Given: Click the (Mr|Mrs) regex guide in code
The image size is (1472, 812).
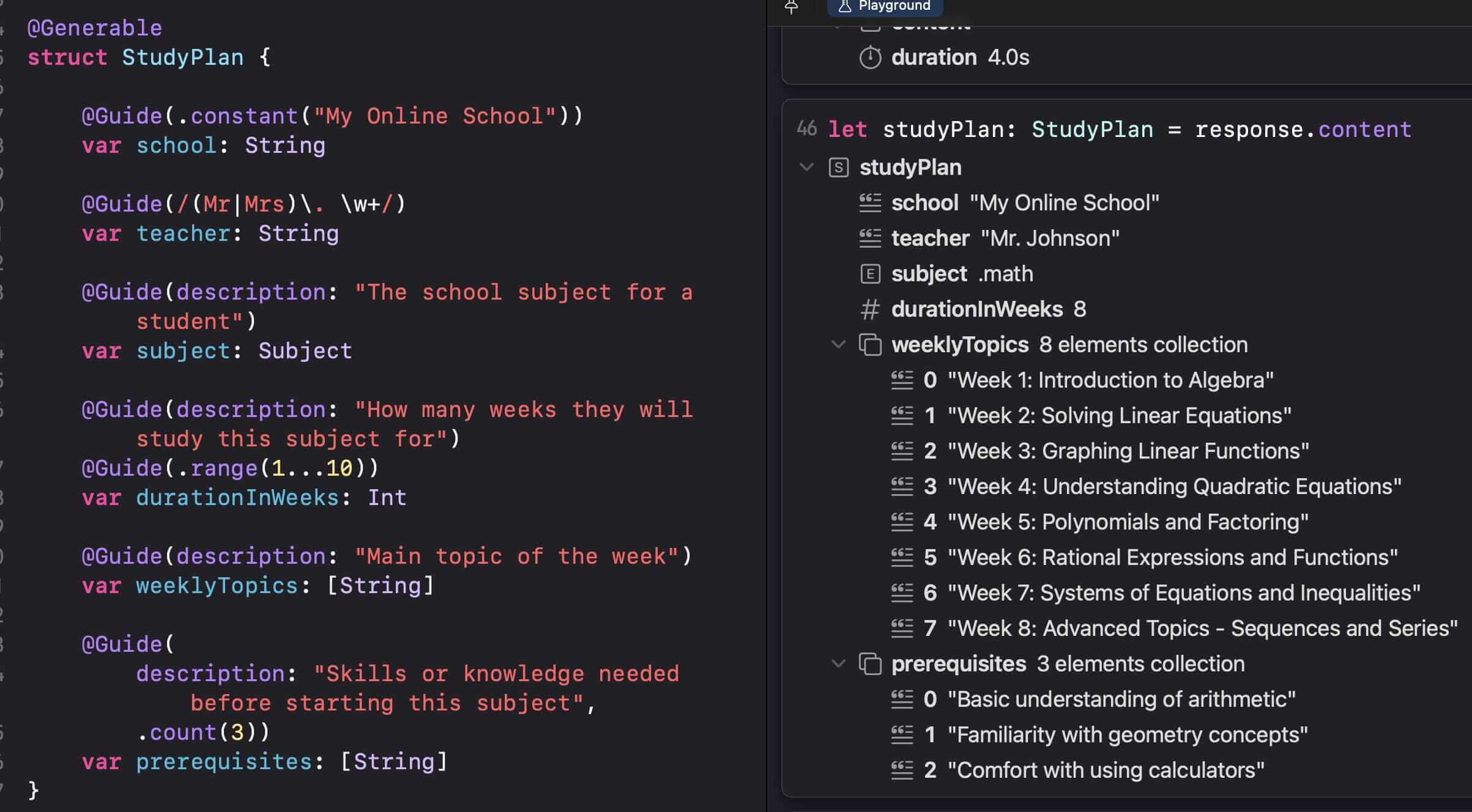Looking at the screenshot, I should click(x=243, y=204).
